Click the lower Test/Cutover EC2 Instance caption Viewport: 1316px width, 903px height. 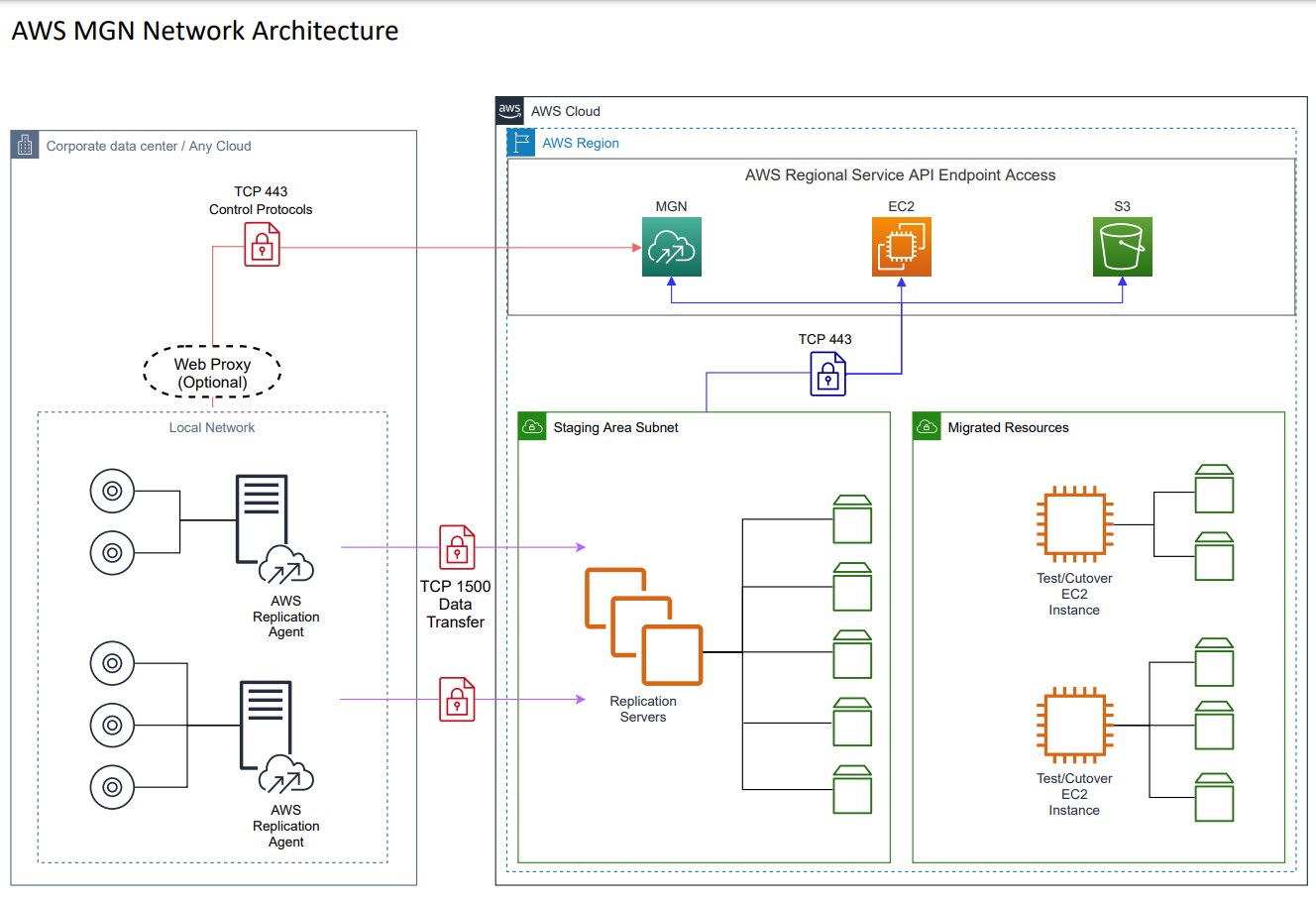coord(1074,794)
